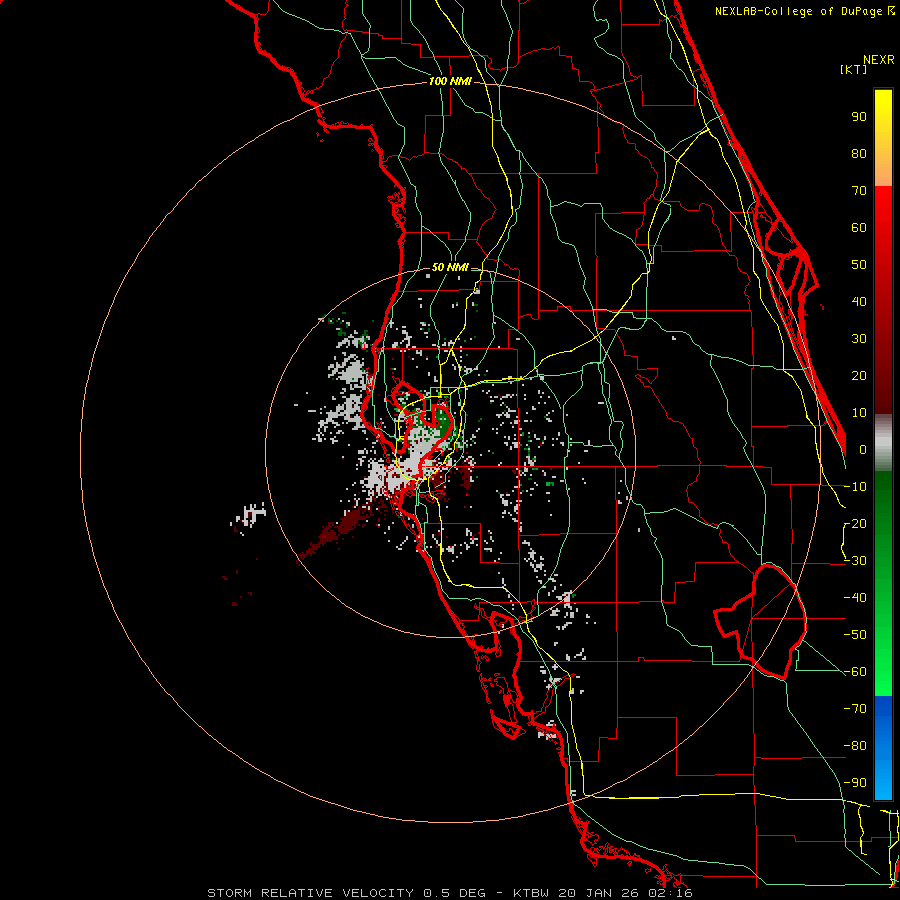Click the -20 scale value
The width and height of the screenshot is (900, 900).
point(855,524)
